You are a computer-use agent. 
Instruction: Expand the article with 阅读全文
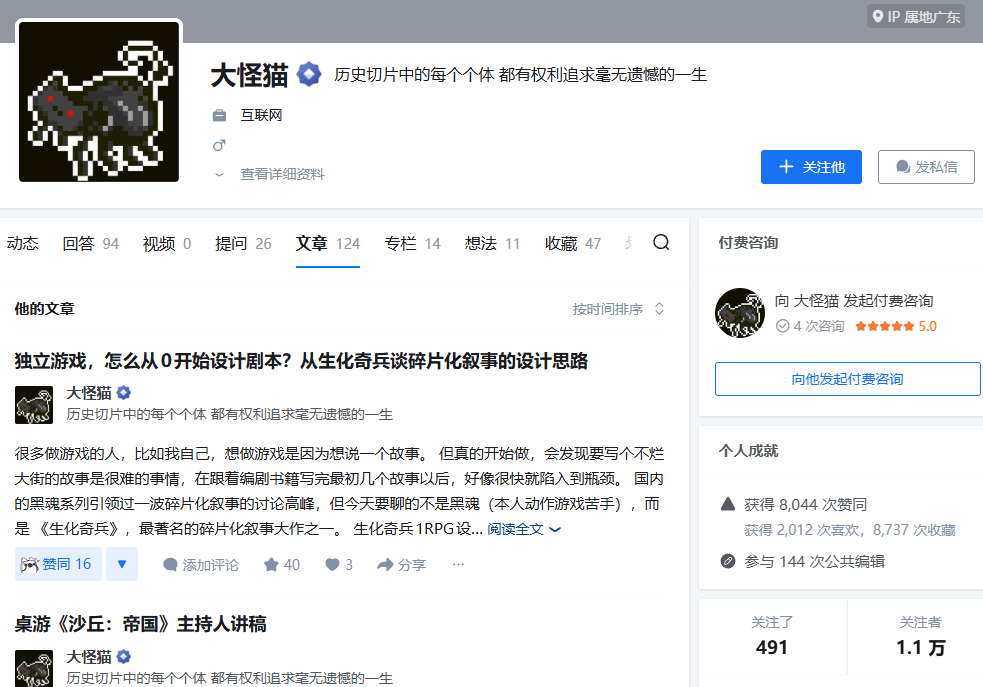coord(524,528)
